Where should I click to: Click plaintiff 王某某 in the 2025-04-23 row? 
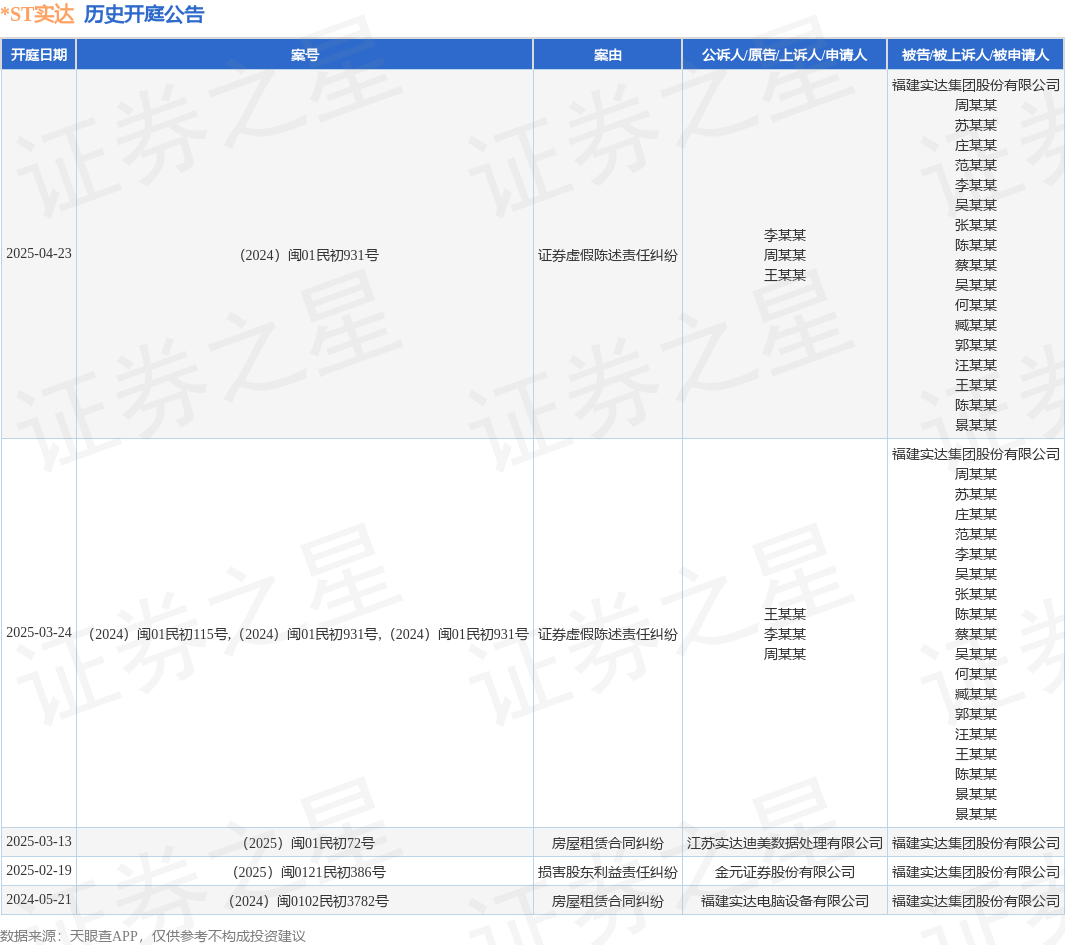(x=784, y=275)
